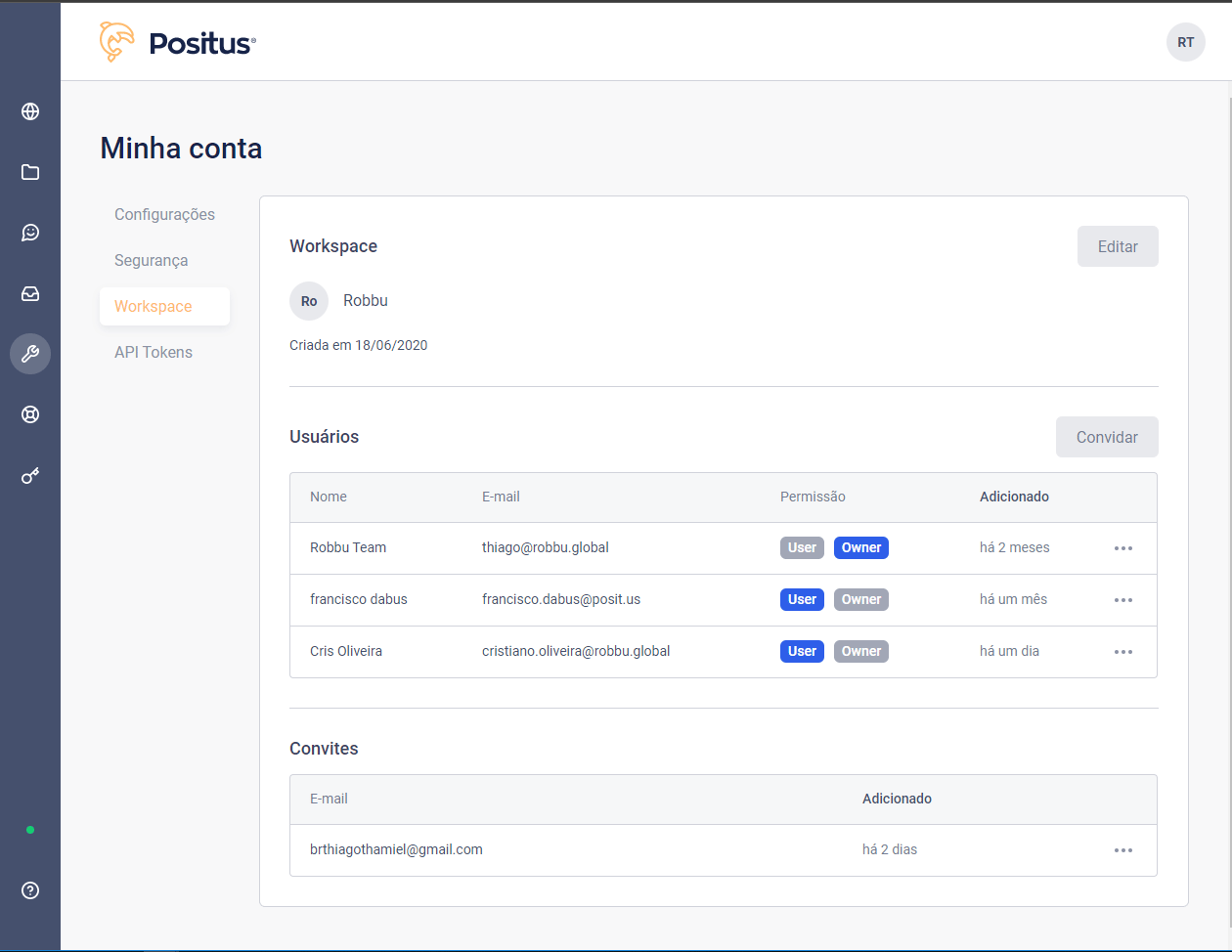Sort invites by Adicionado column header
The width and height of the screenshot is (1232, 952).
[x=897, y=799]
